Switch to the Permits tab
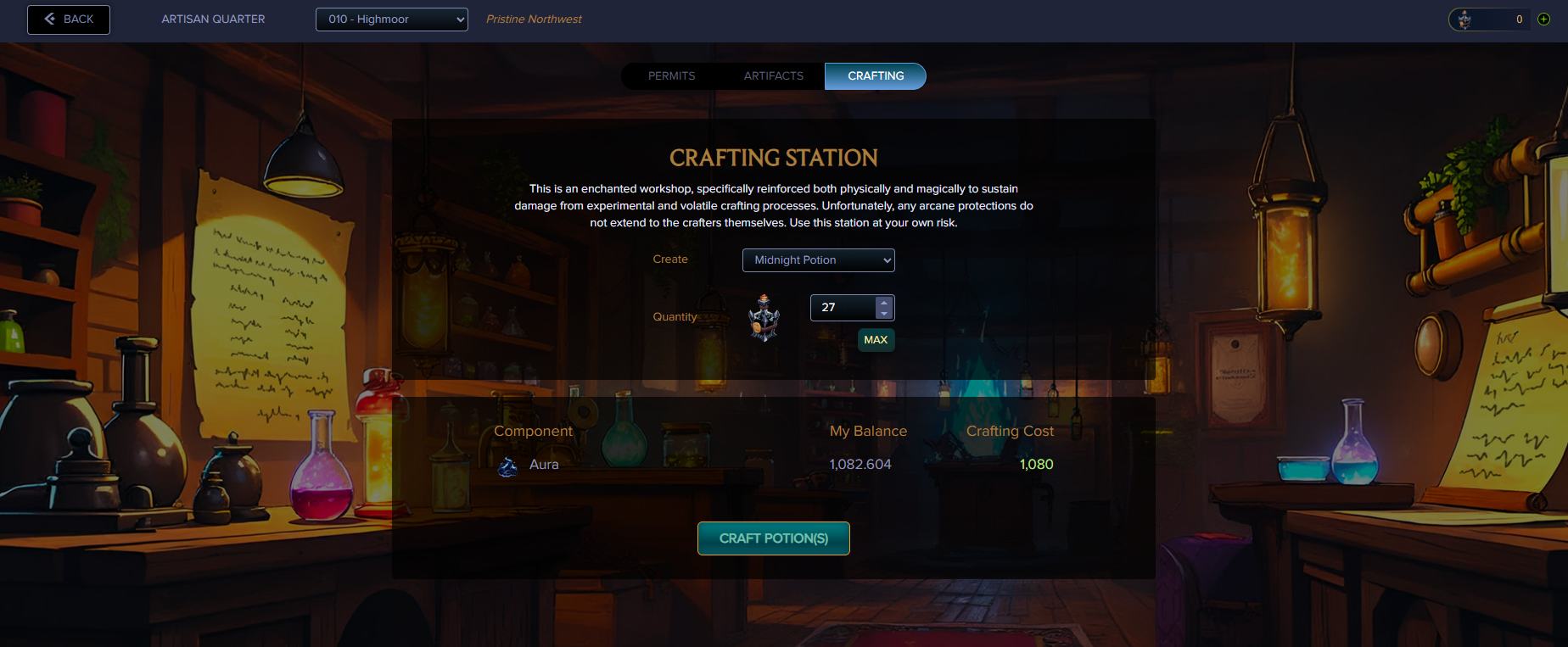This screenshot has height=647, width=1568. tap(672, 76)
